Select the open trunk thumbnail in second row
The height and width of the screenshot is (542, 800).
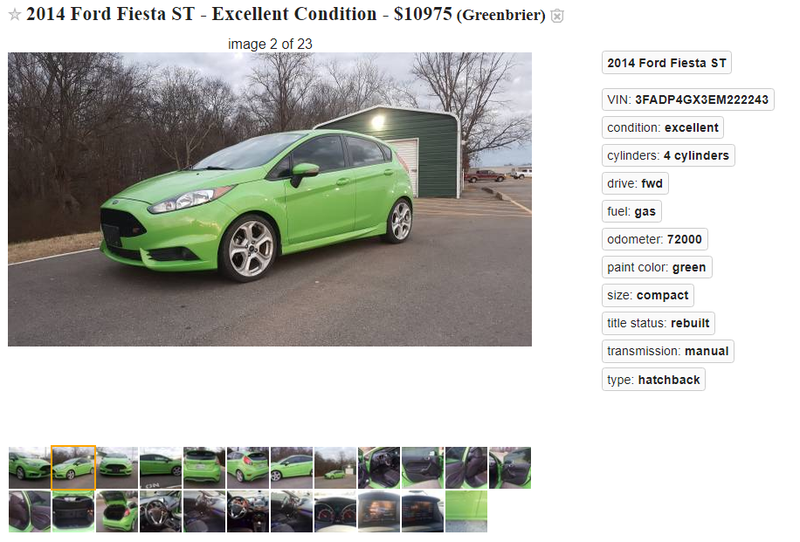pos(117,511)
